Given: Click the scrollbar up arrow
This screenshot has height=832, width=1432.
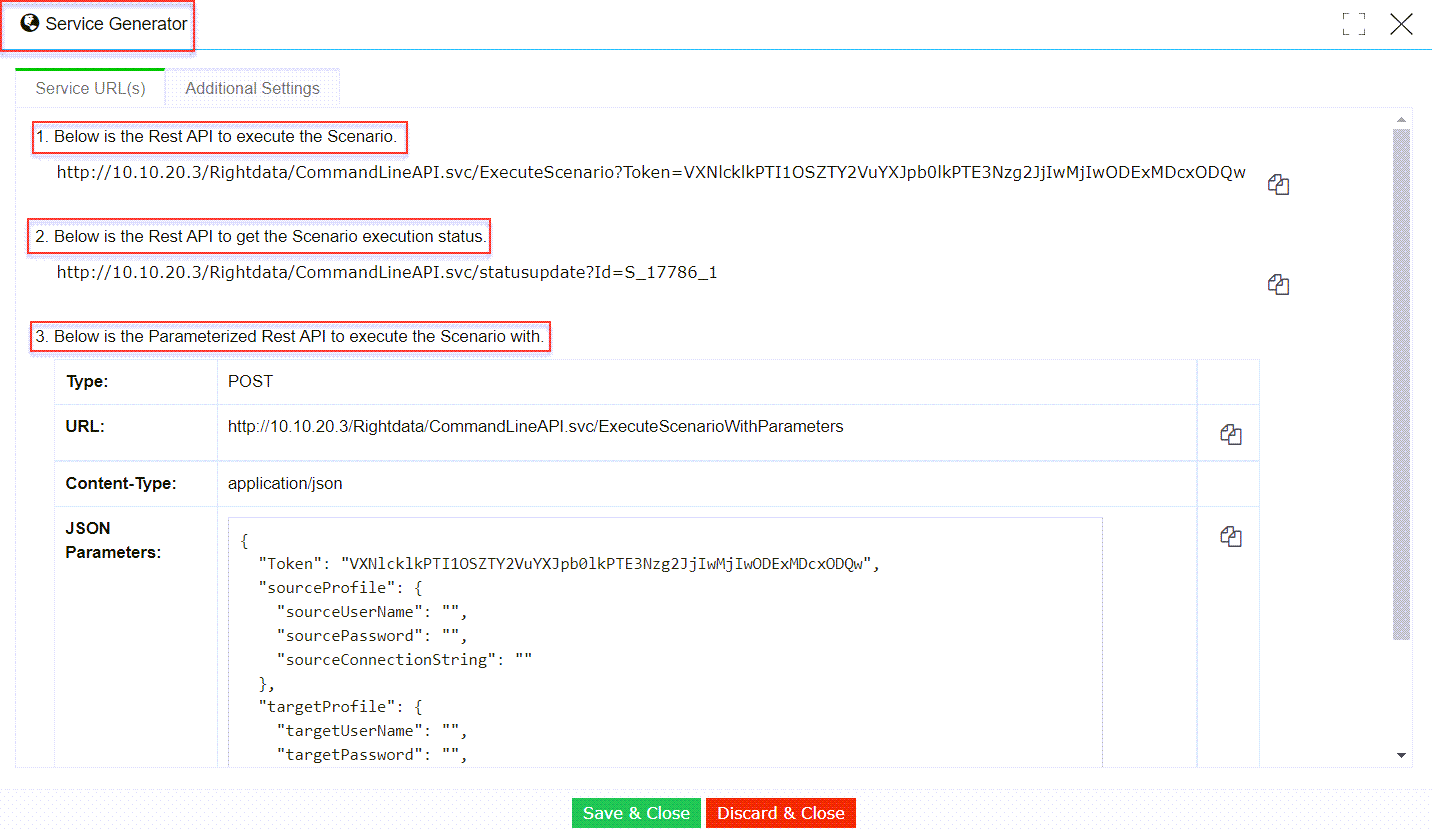Looking at the screenshot, I should (x=1402, y=120).
